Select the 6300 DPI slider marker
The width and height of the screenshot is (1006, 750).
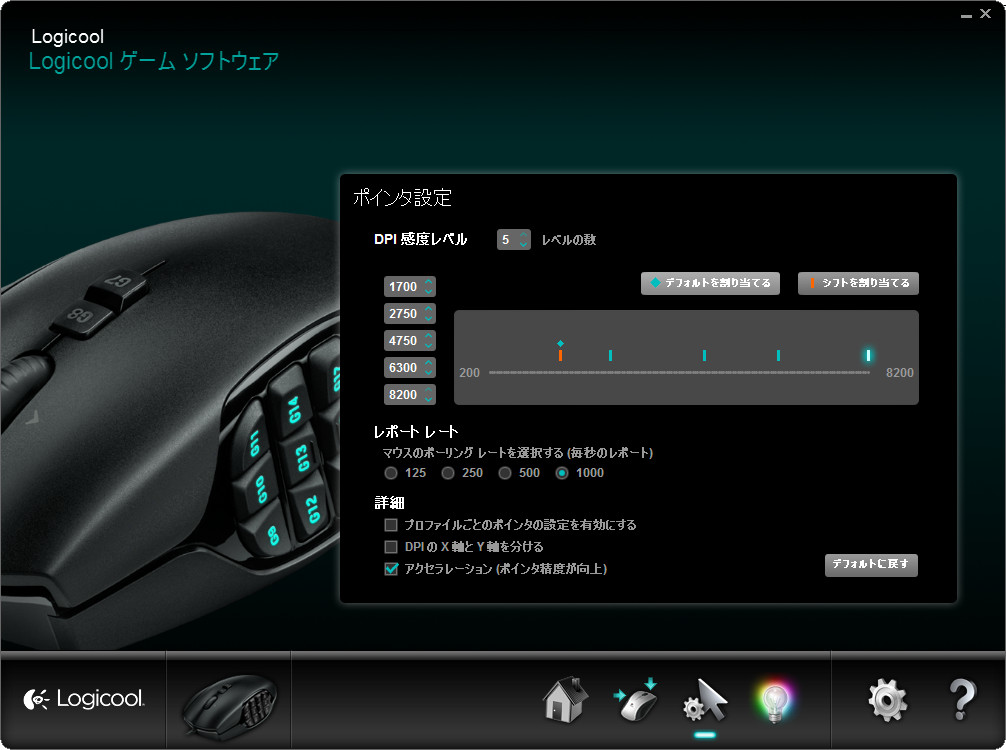point(778,355)
